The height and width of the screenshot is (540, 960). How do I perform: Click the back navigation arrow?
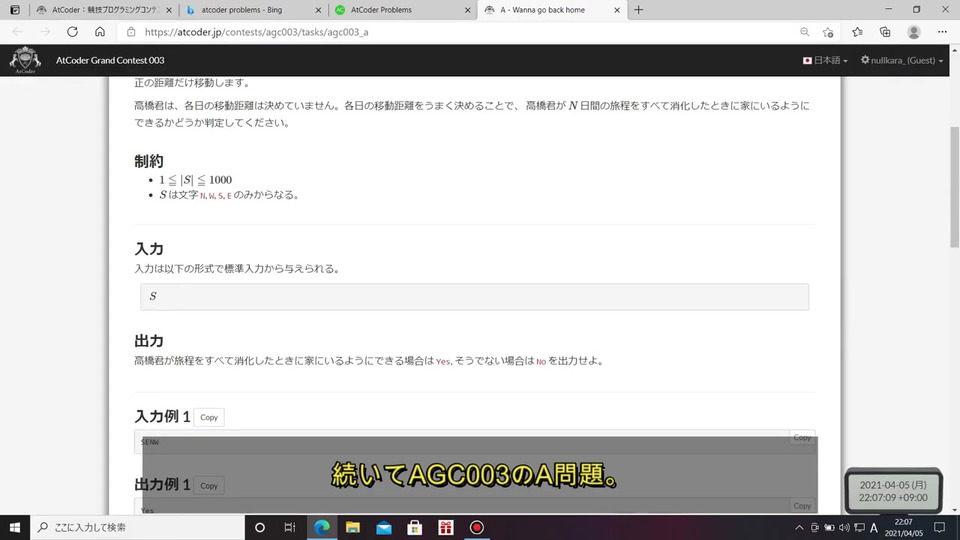18,32
